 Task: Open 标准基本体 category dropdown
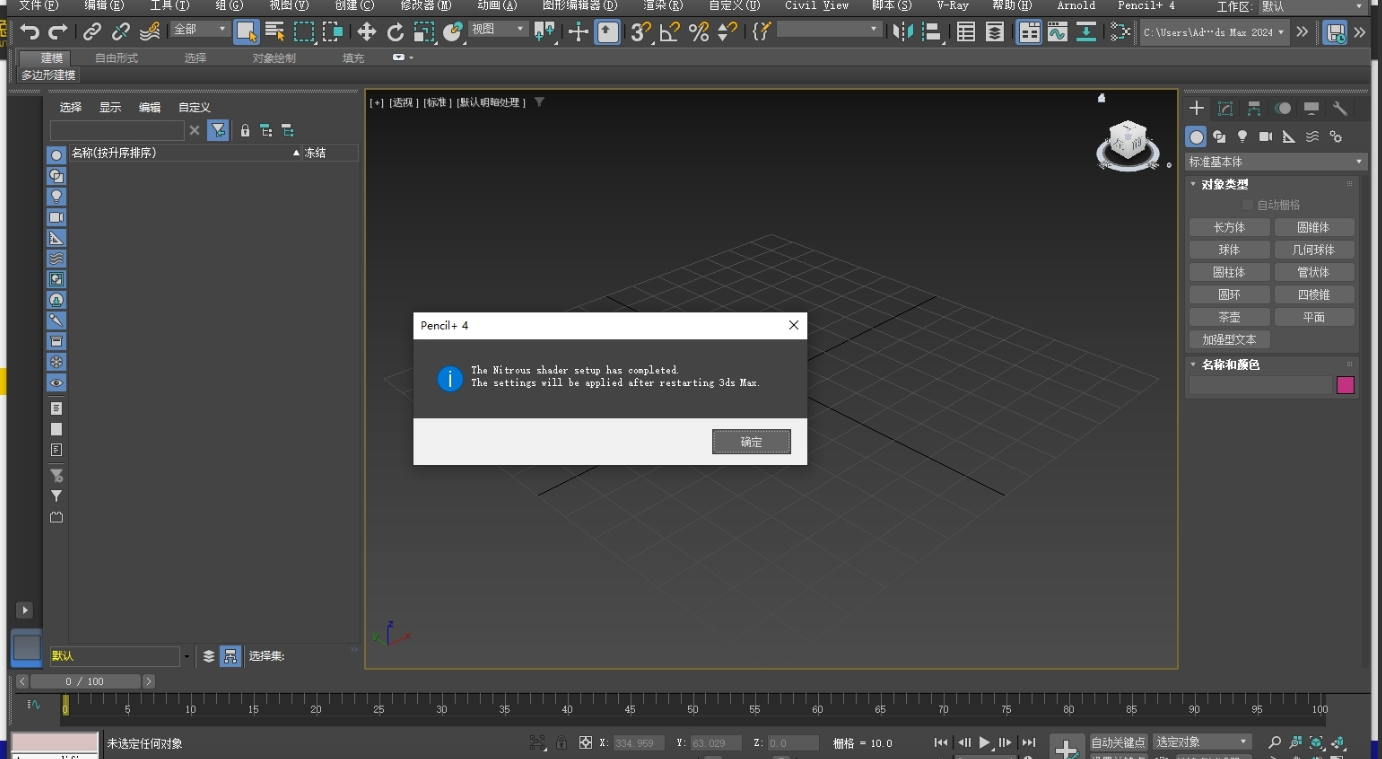pyautogui.click(x=1276, y=162)
